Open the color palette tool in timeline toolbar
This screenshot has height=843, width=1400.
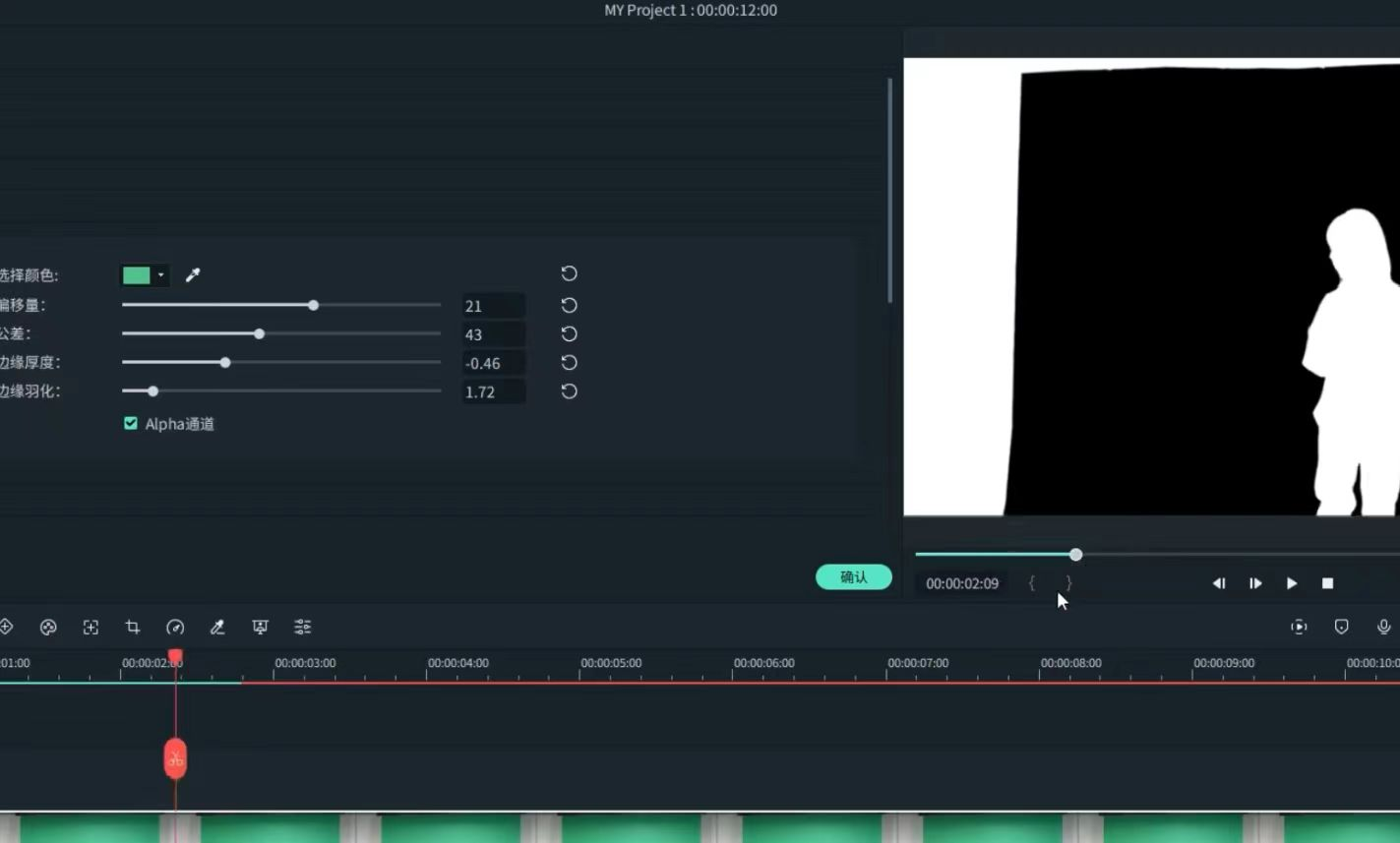tap(48, 627)
